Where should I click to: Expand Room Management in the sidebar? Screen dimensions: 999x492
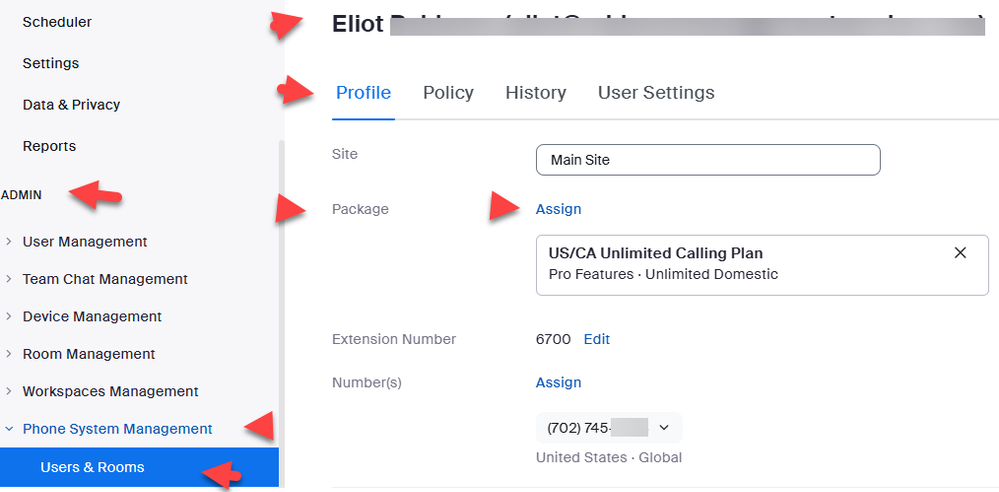click(89, 354)
